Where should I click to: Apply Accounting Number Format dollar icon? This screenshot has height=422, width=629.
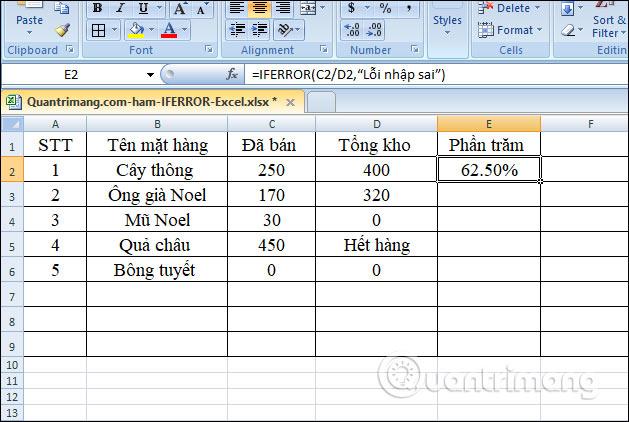pos(351,8)
